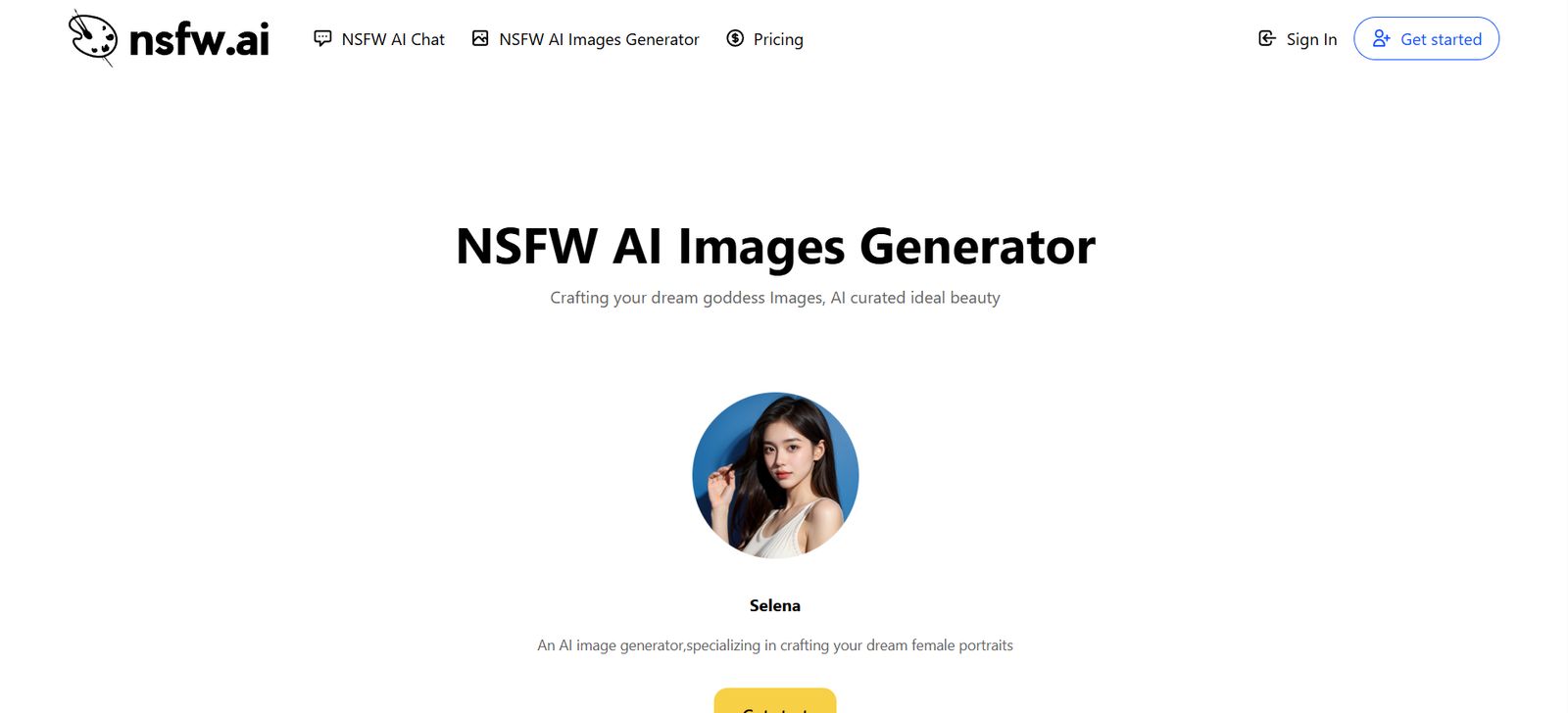1568x713 pixels.
Task: Open NSFW AI Images Generator nav link
Action: [585, 39]
